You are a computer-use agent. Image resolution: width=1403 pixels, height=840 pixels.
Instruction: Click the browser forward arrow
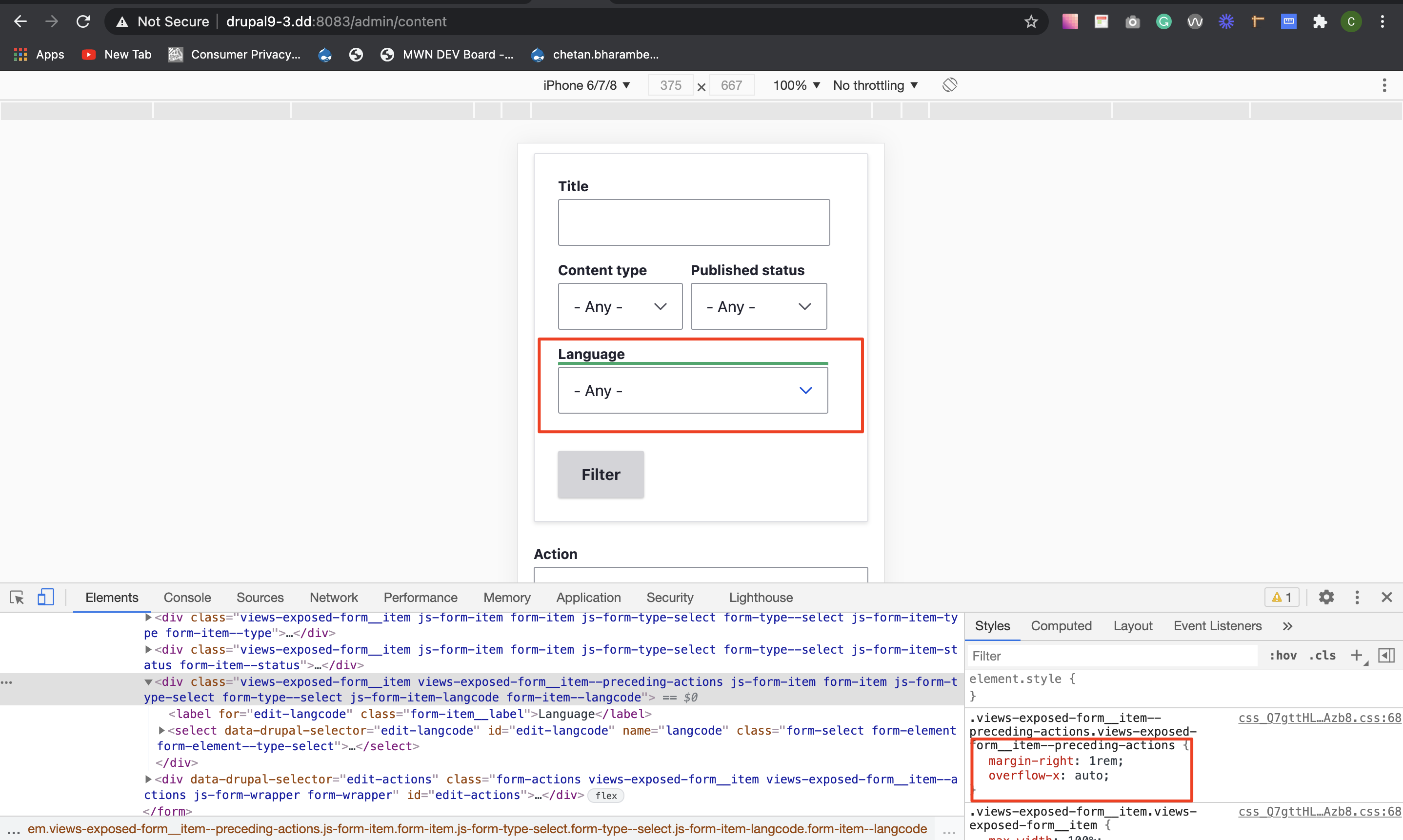(x=52, y=21)
